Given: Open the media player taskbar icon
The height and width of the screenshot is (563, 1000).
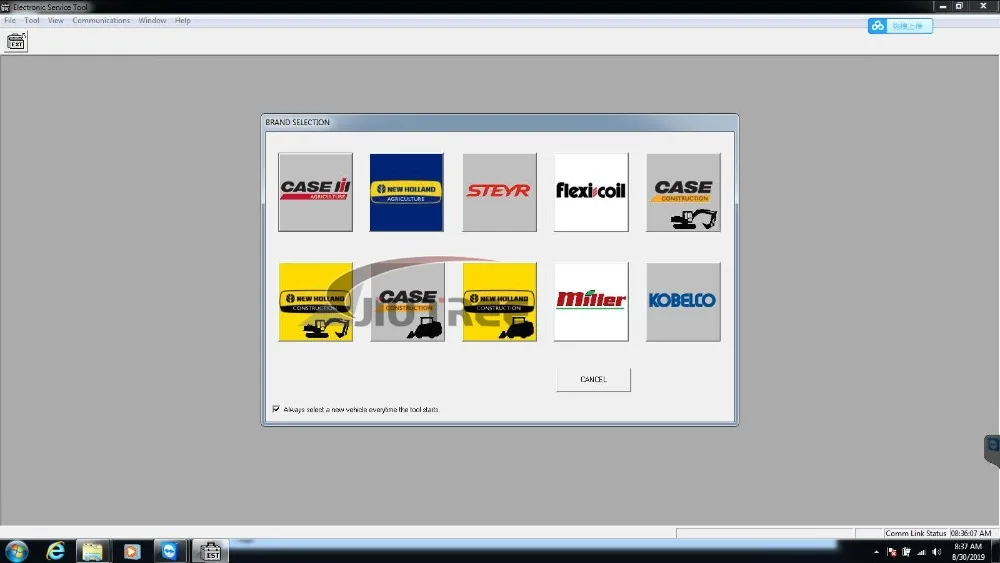Looking at the screenshot, I should 131,551.
